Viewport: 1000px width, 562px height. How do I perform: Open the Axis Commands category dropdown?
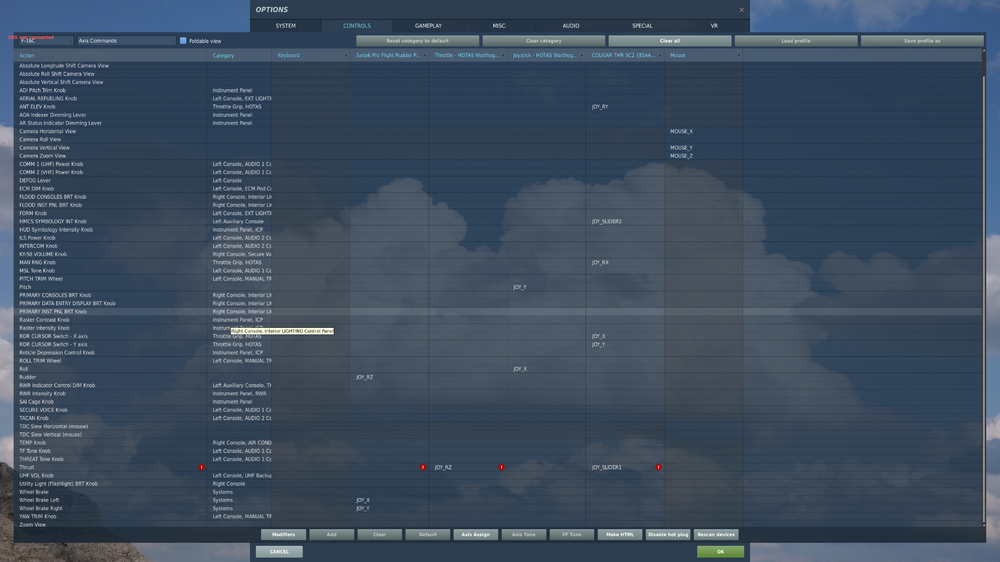point(126,41)
